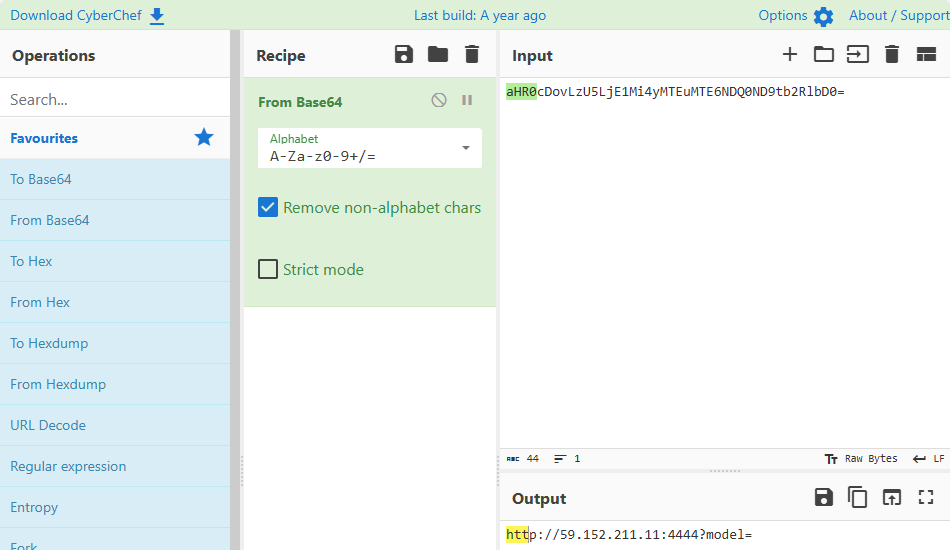Image resolution: width=950 pixels, height=550 pixels.
Task: Save the recipe with the floppy icon
Action: [404, 55]
